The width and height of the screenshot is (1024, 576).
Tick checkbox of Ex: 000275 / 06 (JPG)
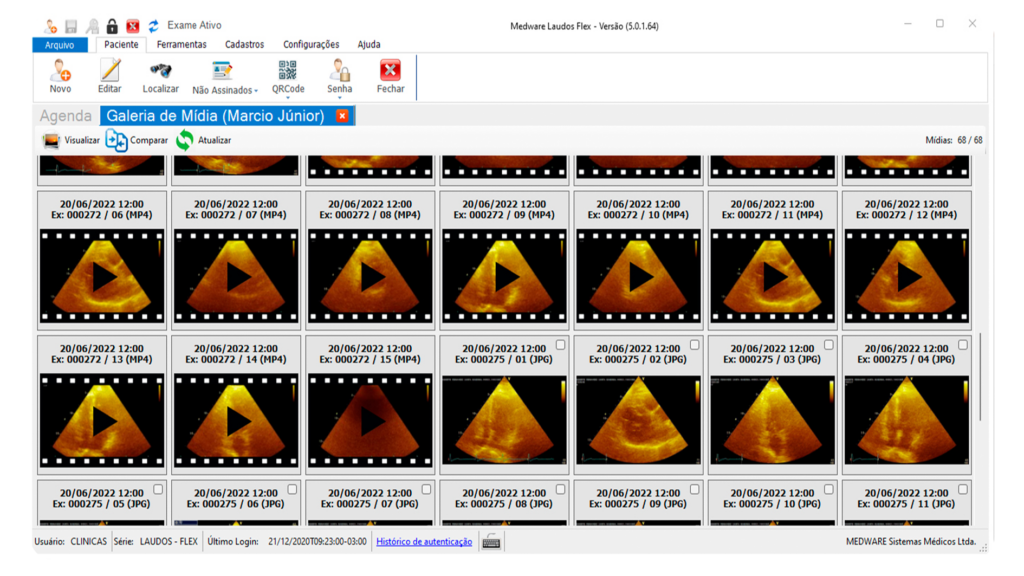tap(292, 489)
